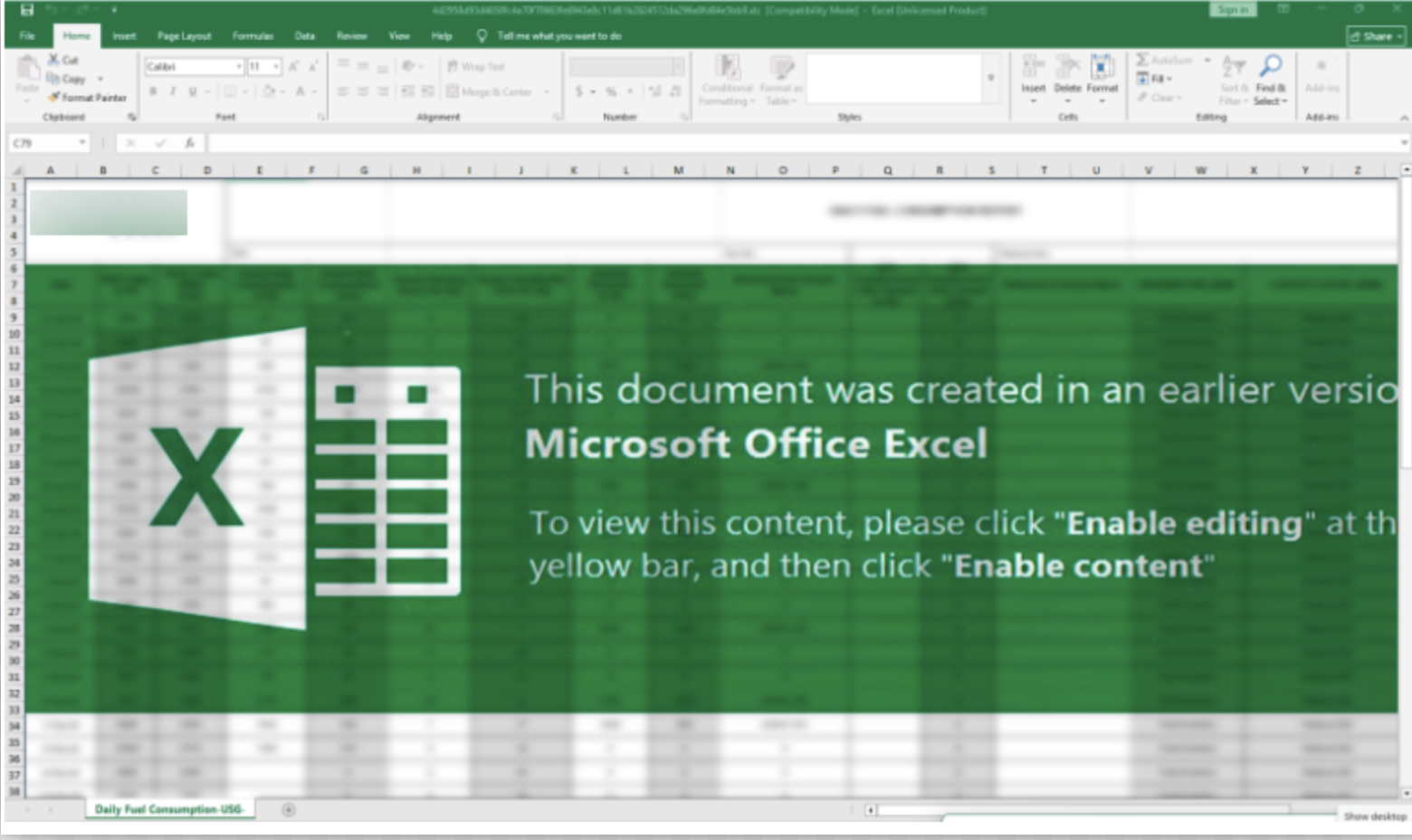Viewport: 1412px width, 840px height.
Task: Apply Merge & Center to selection
Action: pyautogui.click(x=489, y=91)
